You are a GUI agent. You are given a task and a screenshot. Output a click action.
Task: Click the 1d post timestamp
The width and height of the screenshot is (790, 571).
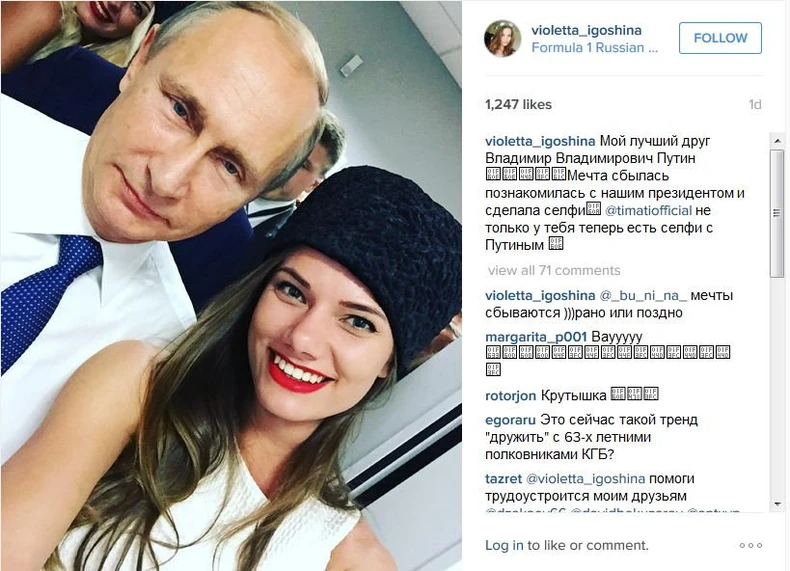(755, 104)
